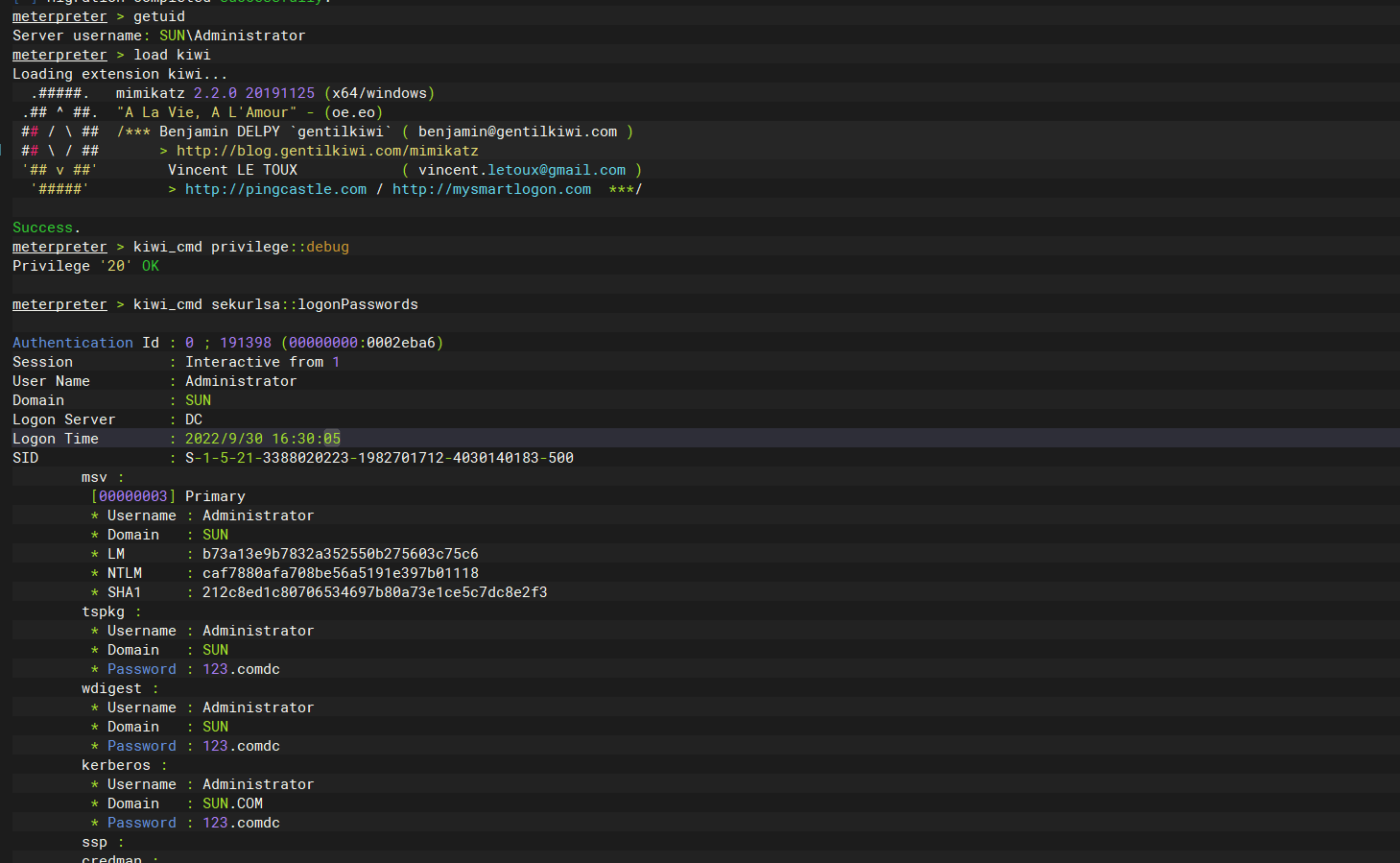Click the benjamin@gentilkiwi.com email address
The image size is (1400, 863).
[517, 132]
